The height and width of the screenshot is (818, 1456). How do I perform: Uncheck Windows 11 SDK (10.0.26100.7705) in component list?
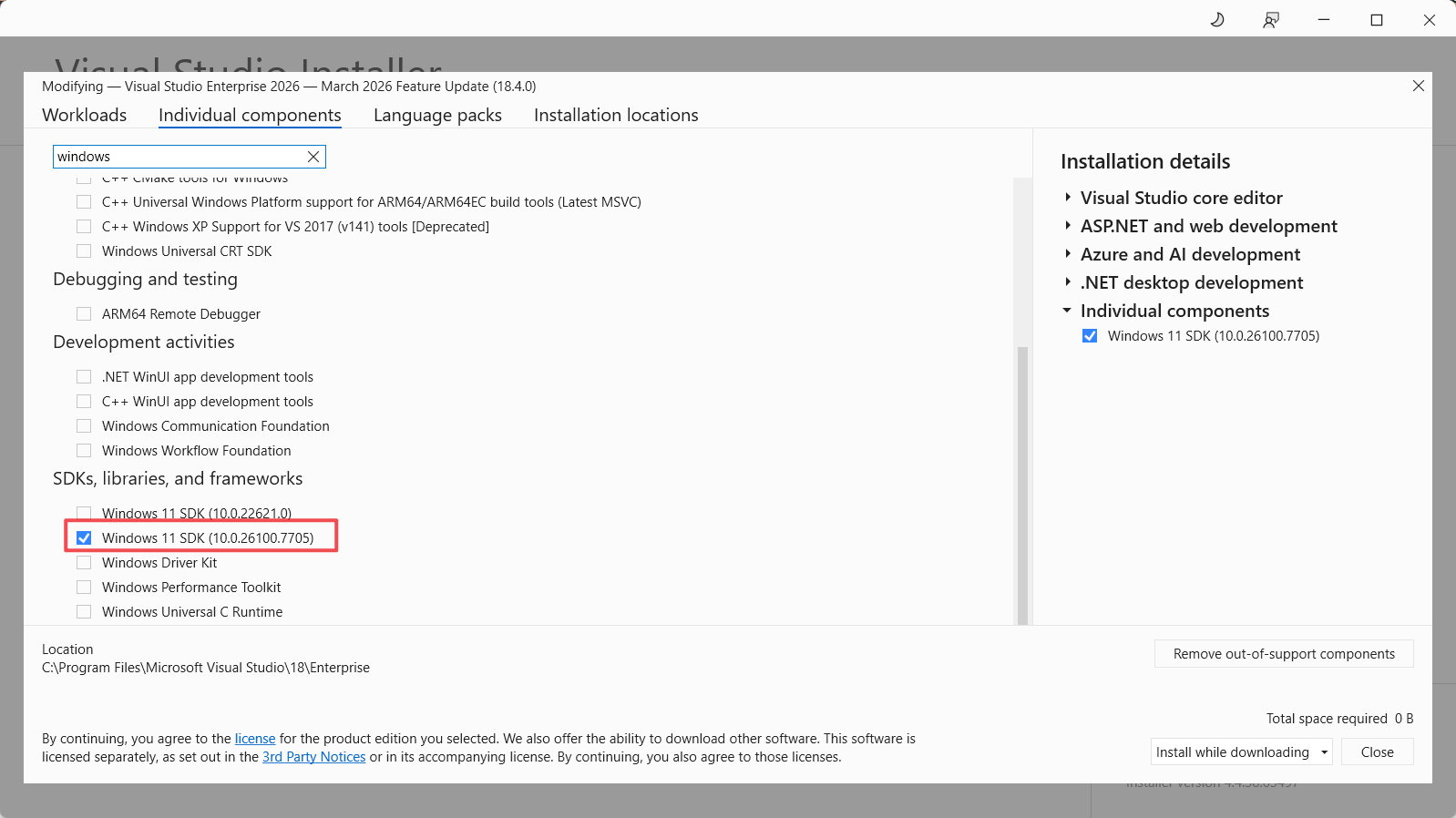pyautogui.click(x=84, y=538)
